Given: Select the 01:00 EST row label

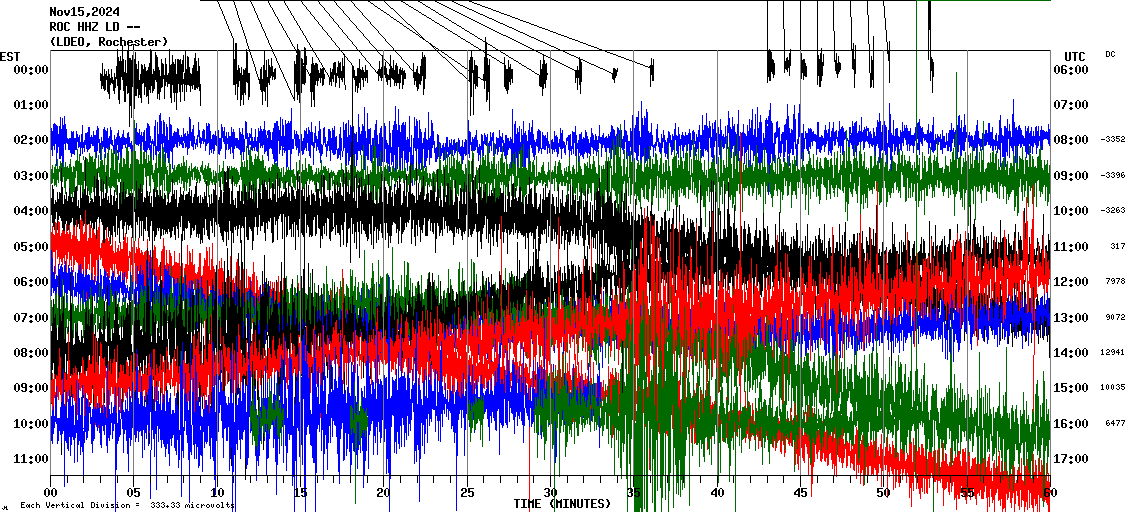Looking at the screenshot, I should [30, 105].
